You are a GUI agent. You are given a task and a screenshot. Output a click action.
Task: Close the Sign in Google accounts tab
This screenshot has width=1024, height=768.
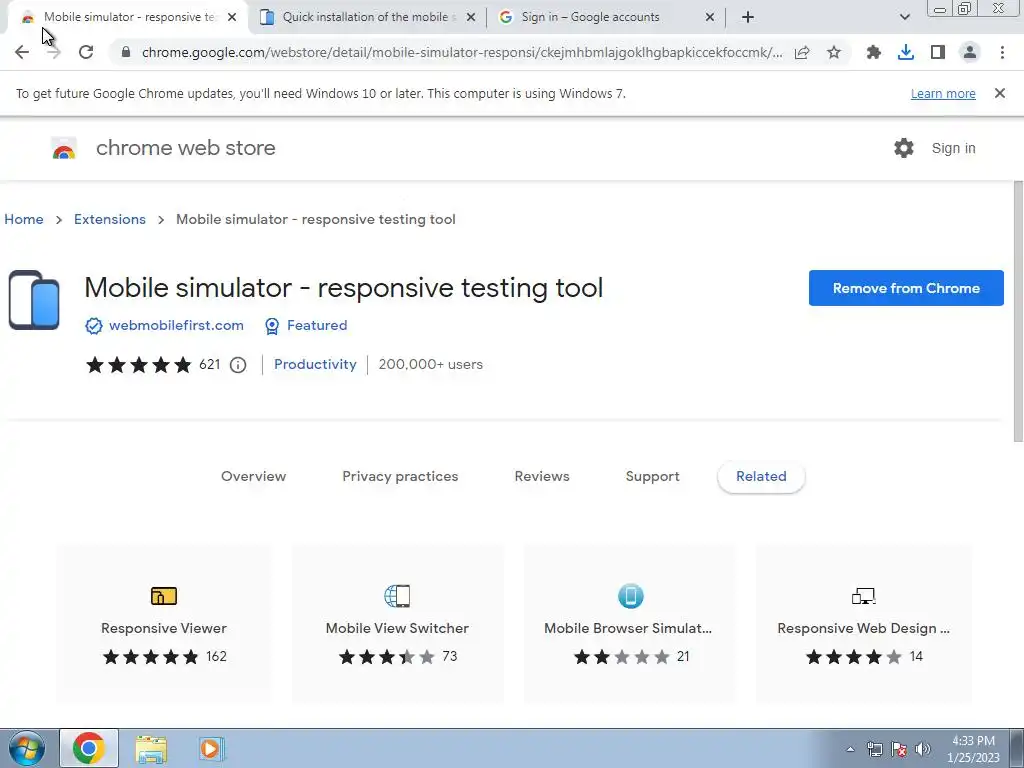pos(710,18)
